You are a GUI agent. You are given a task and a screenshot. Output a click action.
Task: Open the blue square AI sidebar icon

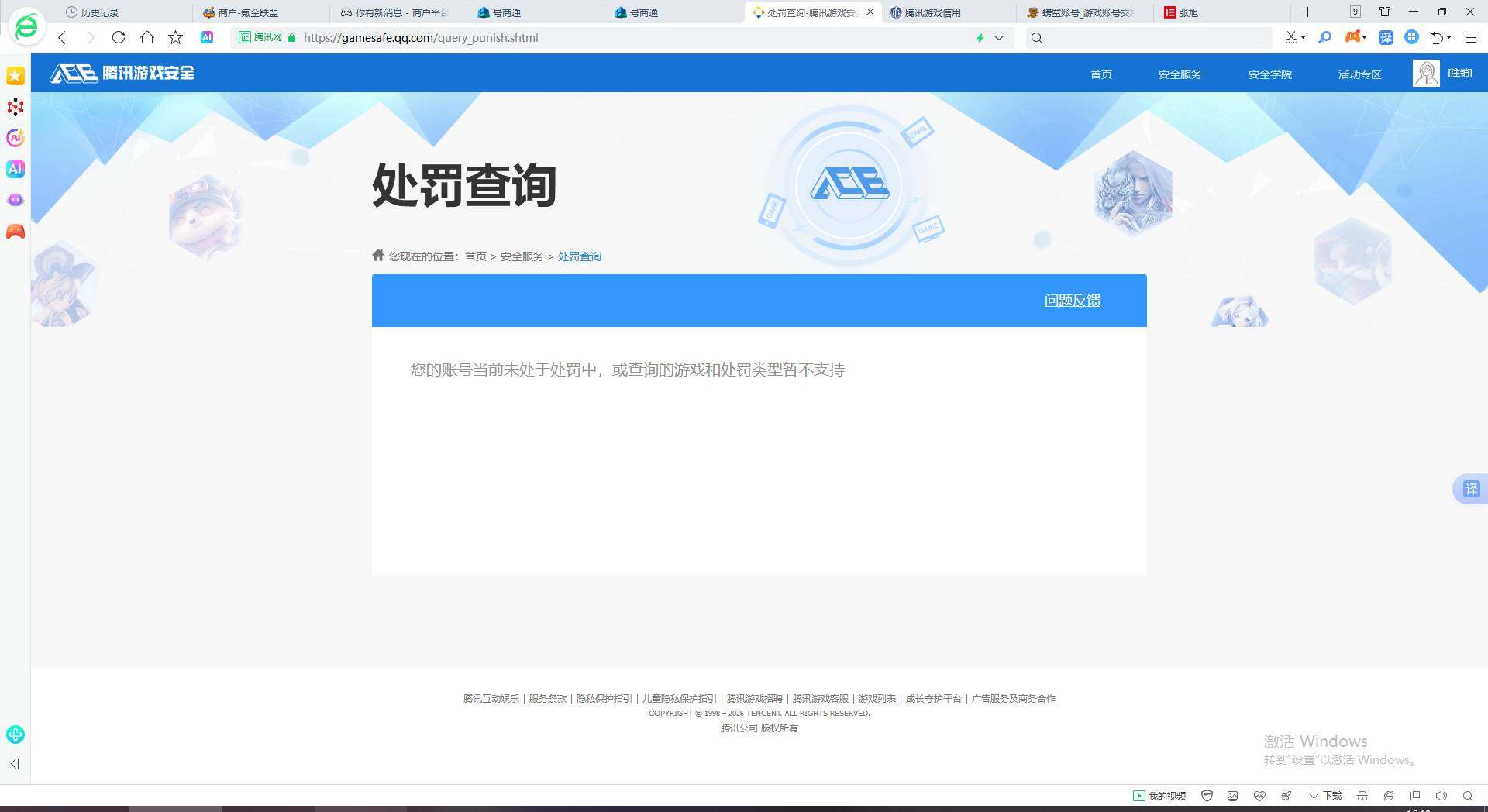pyautogui.click(x=15, y=169)
